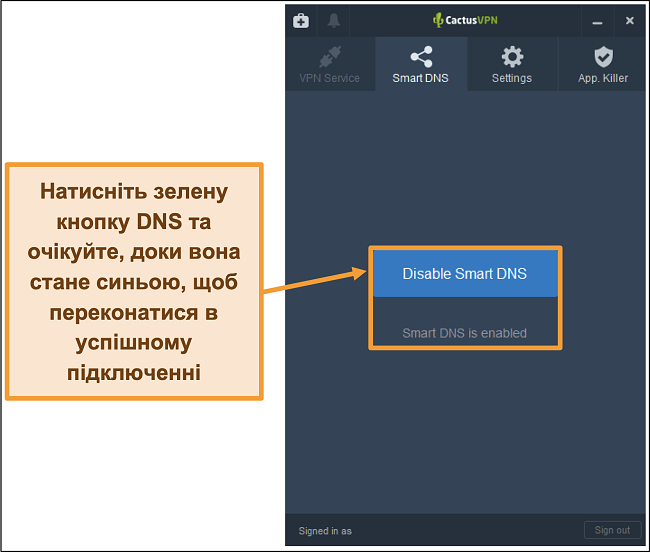Click the Disable Smart DNS button
Viewport: 650px width, 552px height.
(x=465, y=274)
